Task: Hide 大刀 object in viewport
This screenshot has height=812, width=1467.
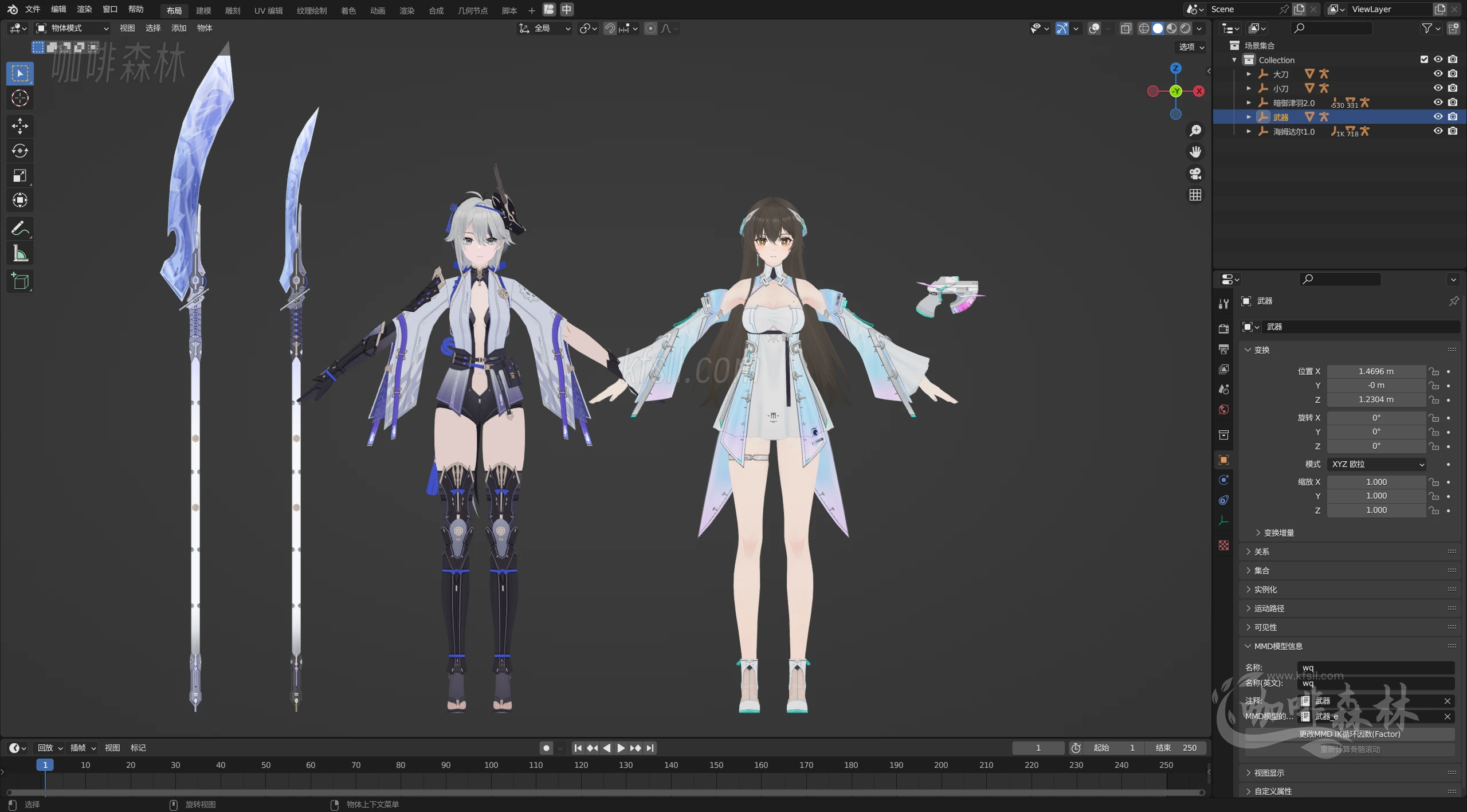Action: click(x=1438, y=74)
